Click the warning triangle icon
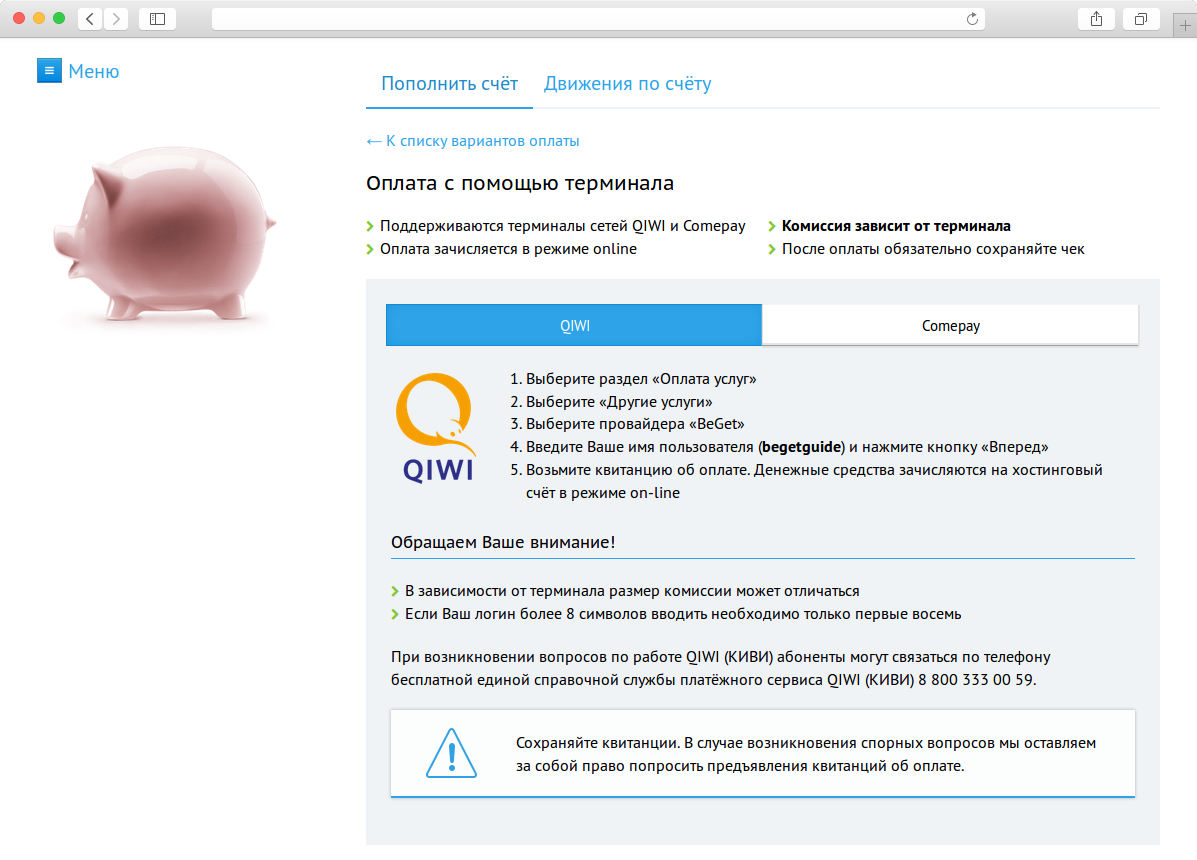The image size is (1197, 860). click(451, 753)
